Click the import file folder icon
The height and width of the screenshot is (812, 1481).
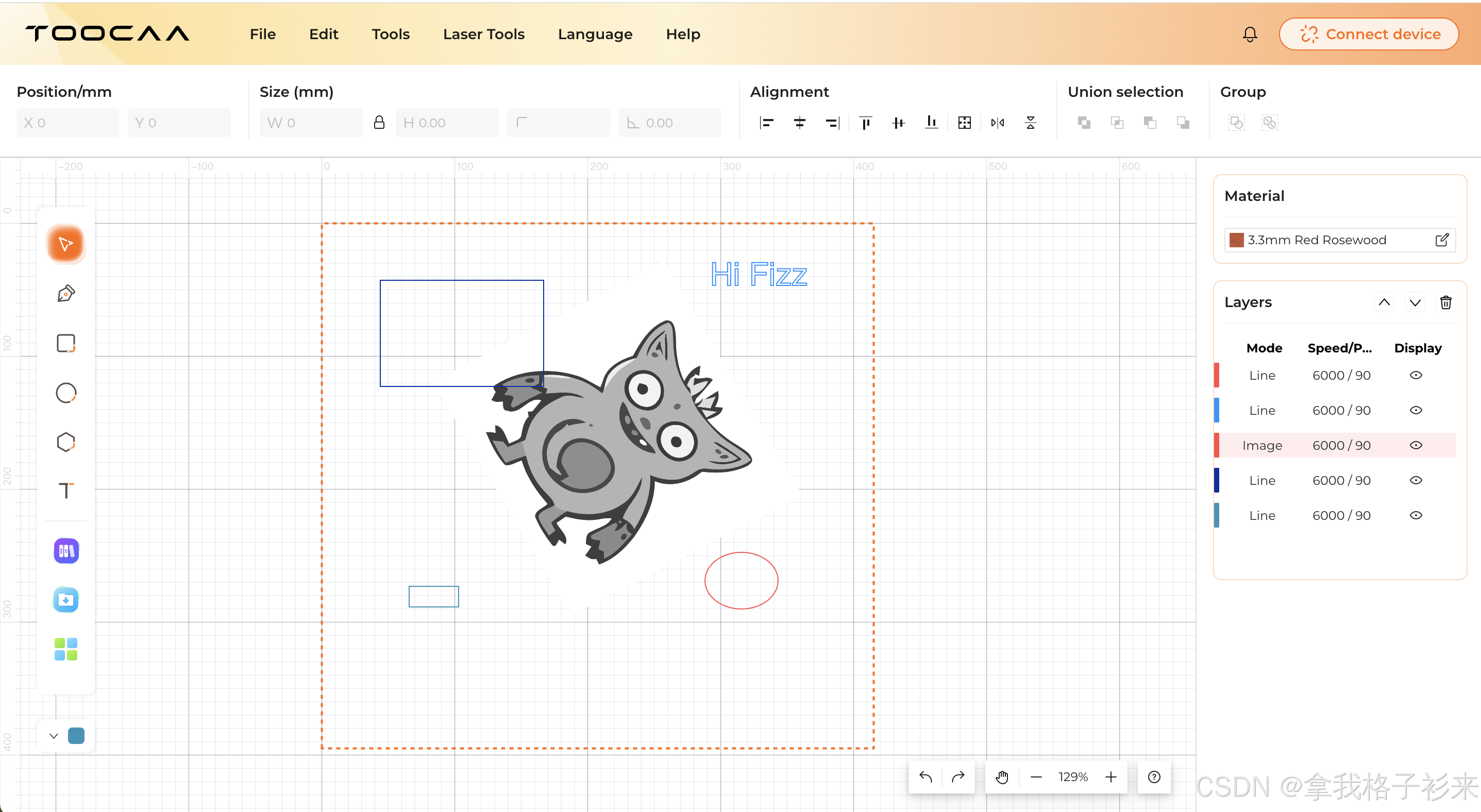tap(65, 600)
